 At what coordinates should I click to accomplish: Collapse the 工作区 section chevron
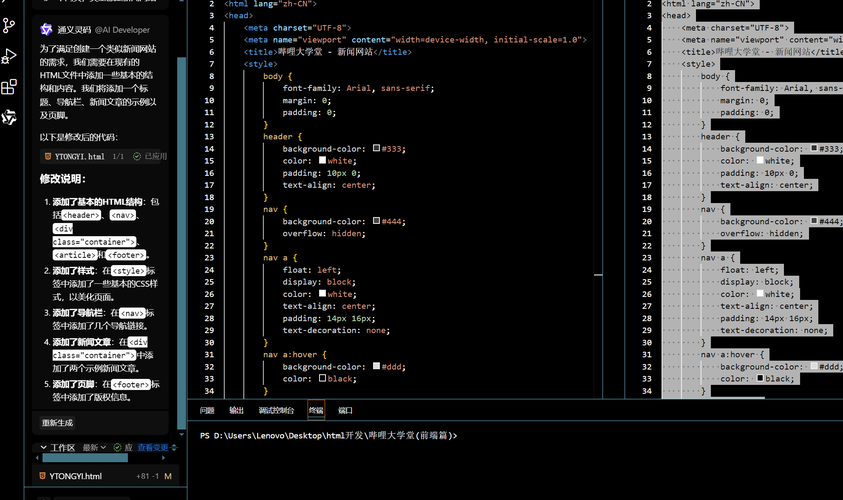coord(44,447)
